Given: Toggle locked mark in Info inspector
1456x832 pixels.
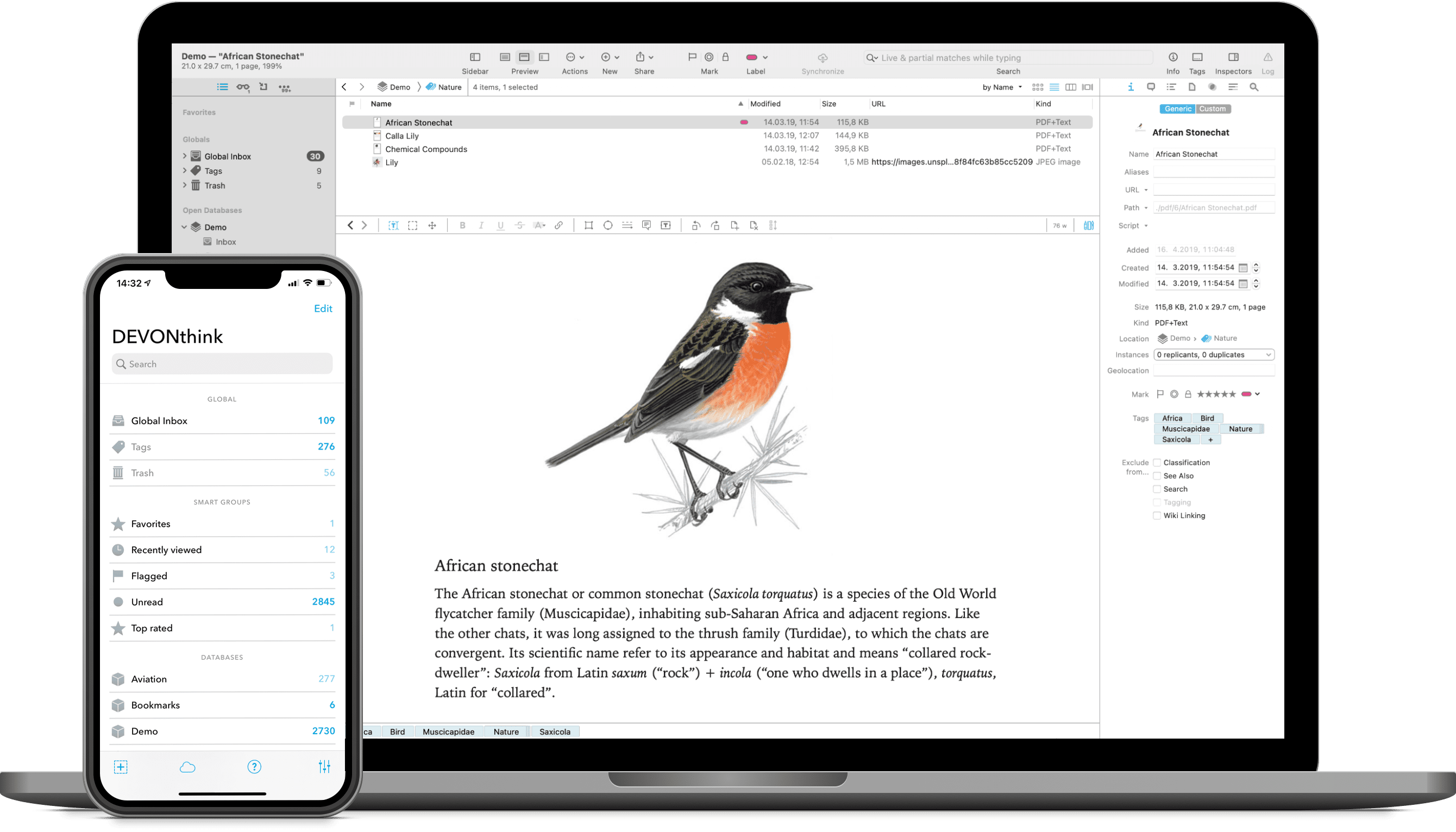Looking at the screenshot, I should (1187, 394).
